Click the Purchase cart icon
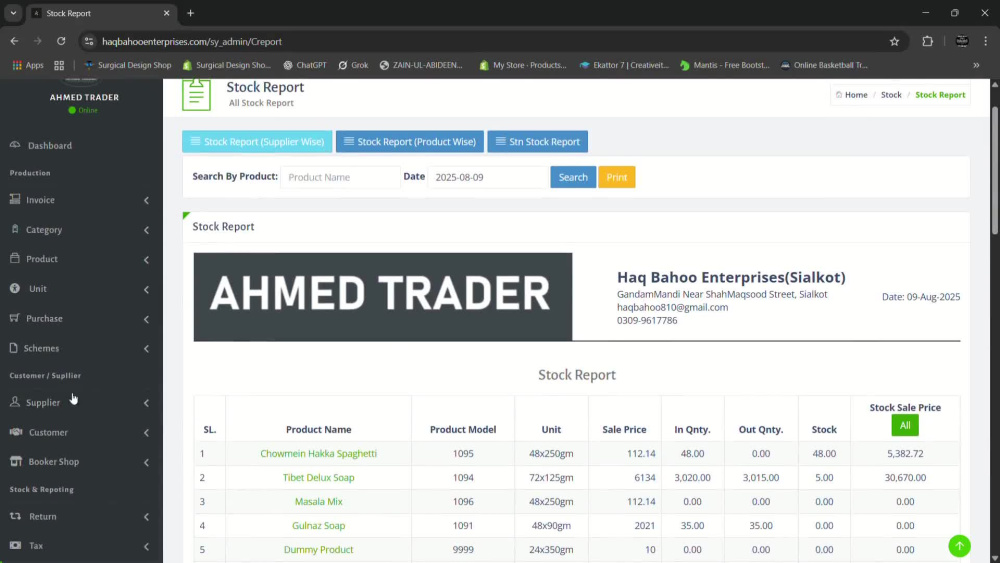This screenshot has height=563, width=1000. click(15, 318)
